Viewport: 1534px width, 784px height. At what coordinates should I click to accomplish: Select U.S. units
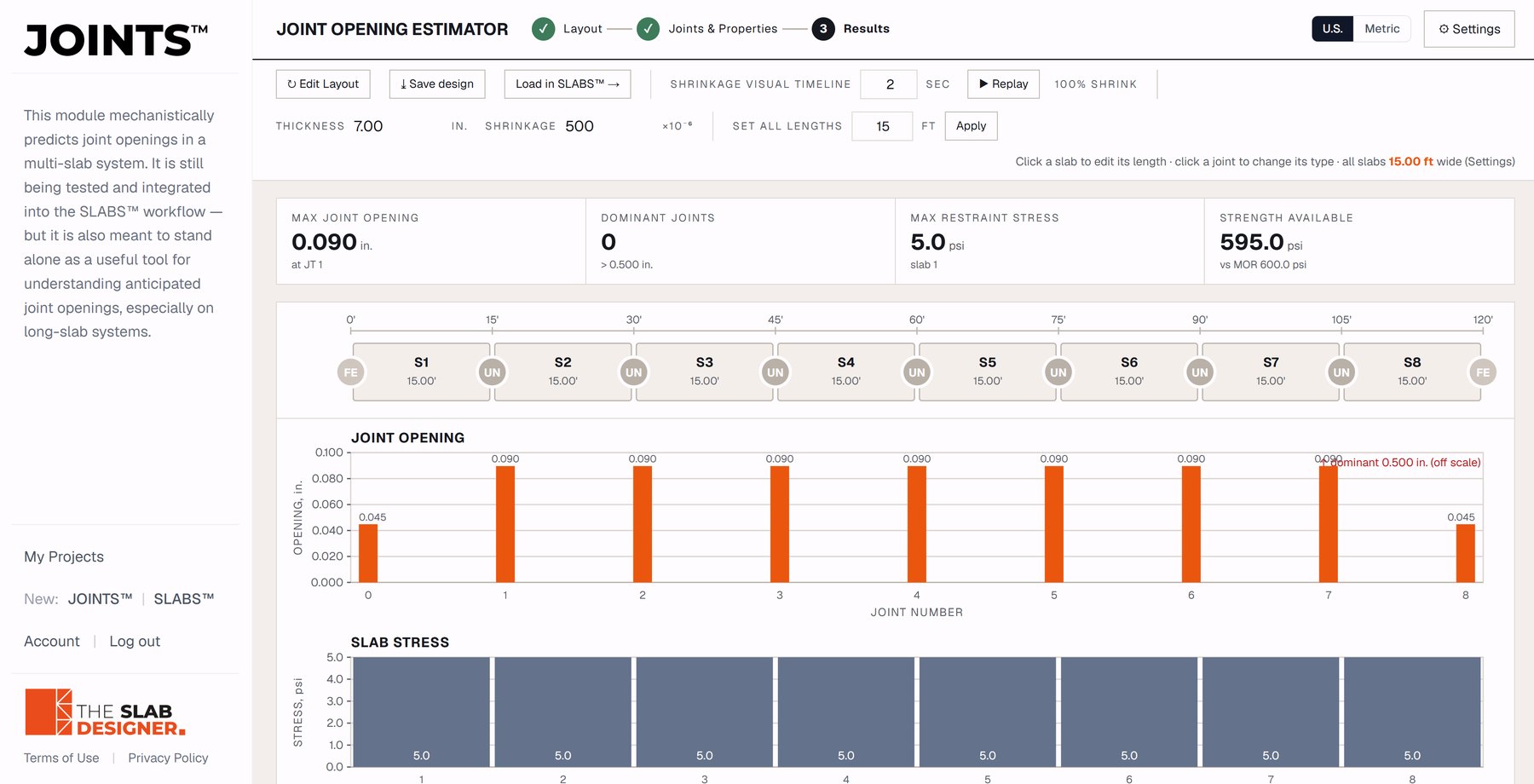click(x=1332, y=29)
